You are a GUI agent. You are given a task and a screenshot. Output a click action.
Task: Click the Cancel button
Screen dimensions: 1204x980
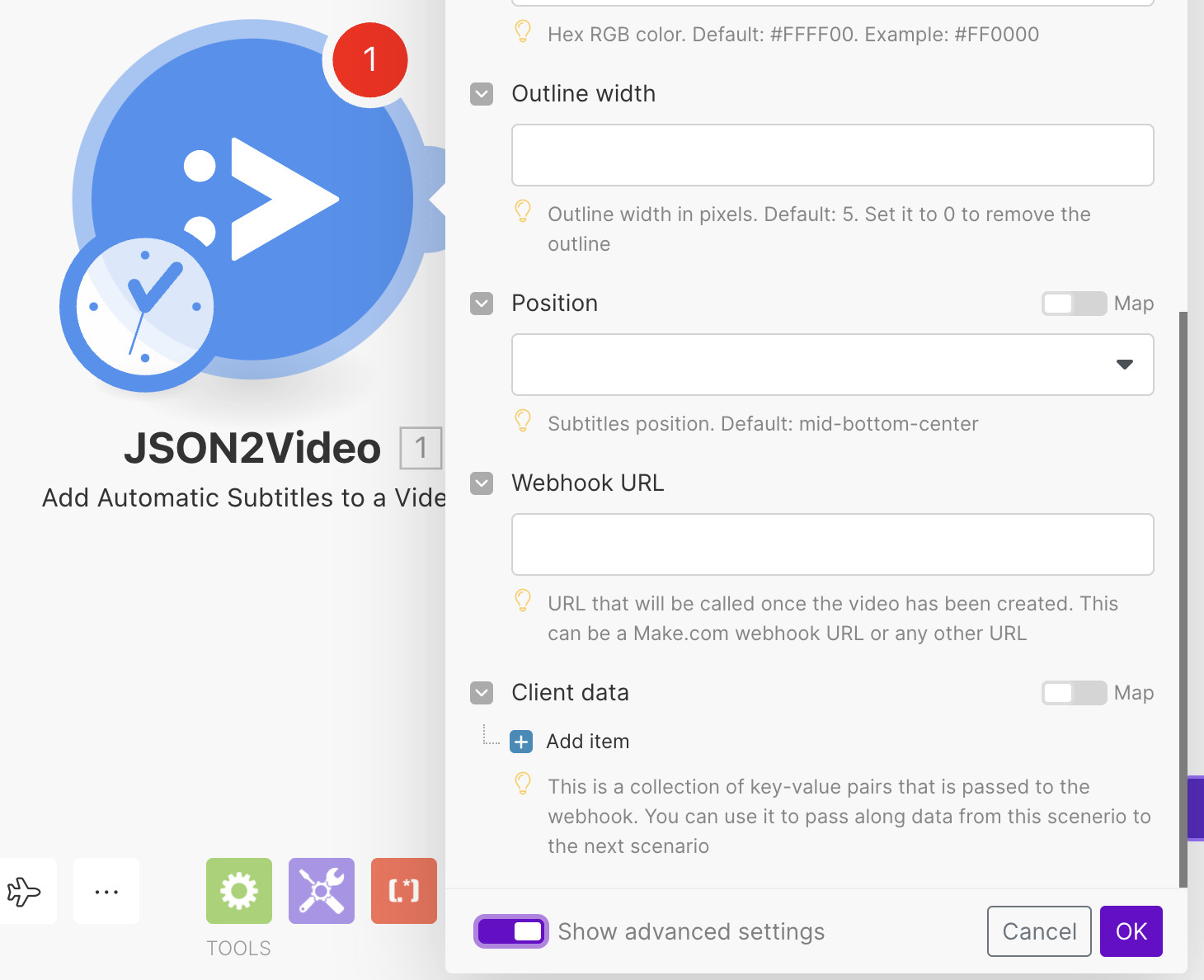[x=1039, y=931]
